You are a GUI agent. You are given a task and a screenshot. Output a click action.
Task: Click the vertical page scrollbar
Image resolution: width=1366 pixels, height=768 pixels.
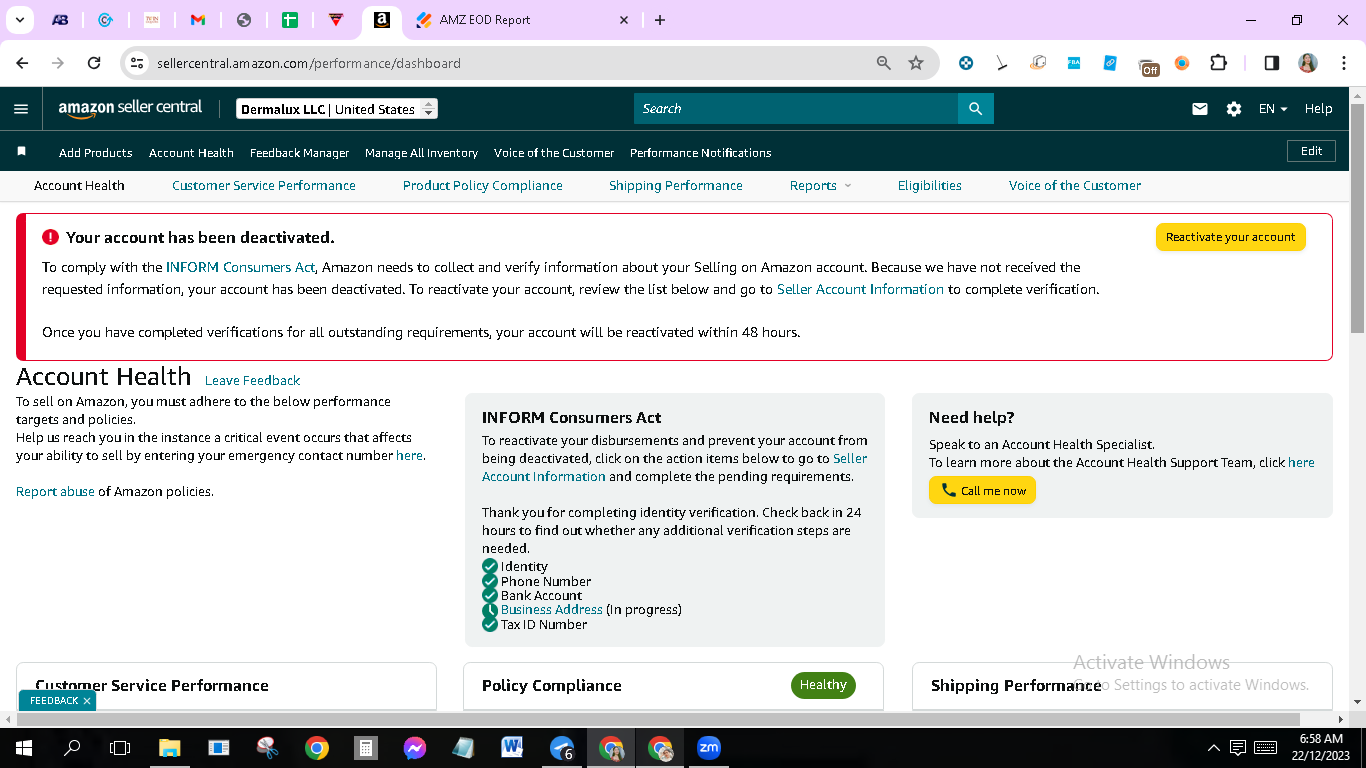pyautogui.click(x=1357, y=218)
